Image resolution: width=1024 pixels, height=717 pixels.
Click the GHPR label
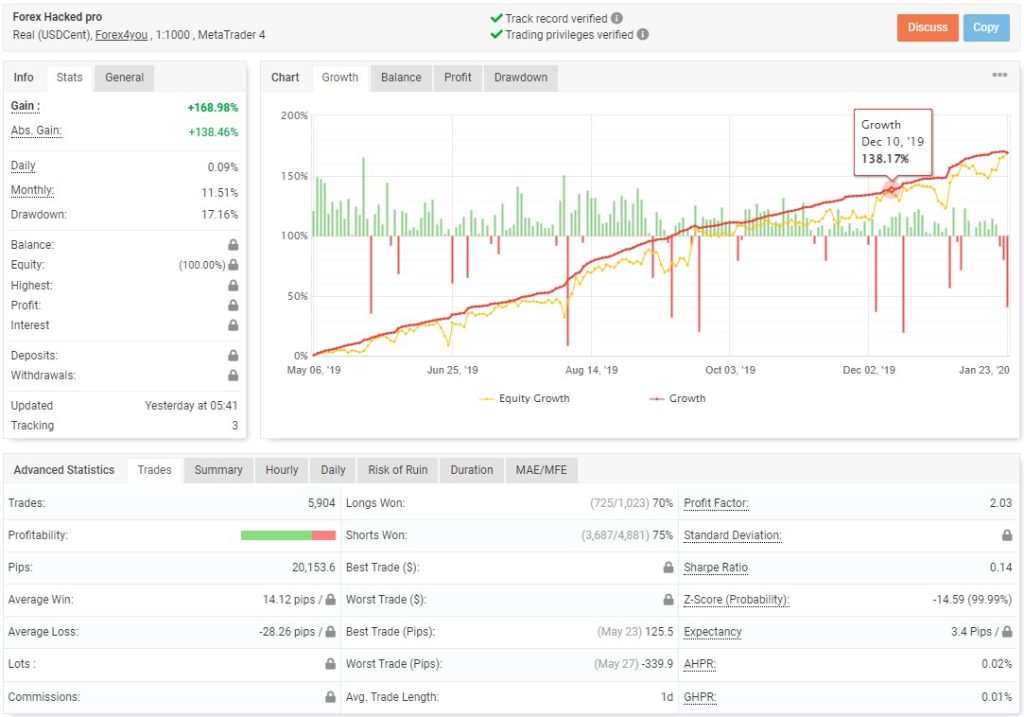click(x=699, y=697)
